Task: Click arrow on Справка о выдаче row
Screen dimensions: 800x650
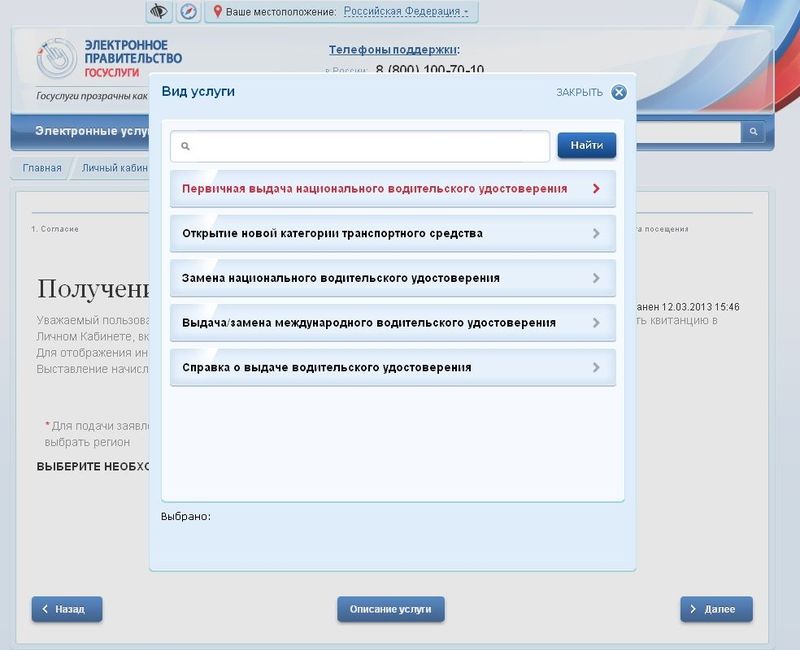Action: 596,367
